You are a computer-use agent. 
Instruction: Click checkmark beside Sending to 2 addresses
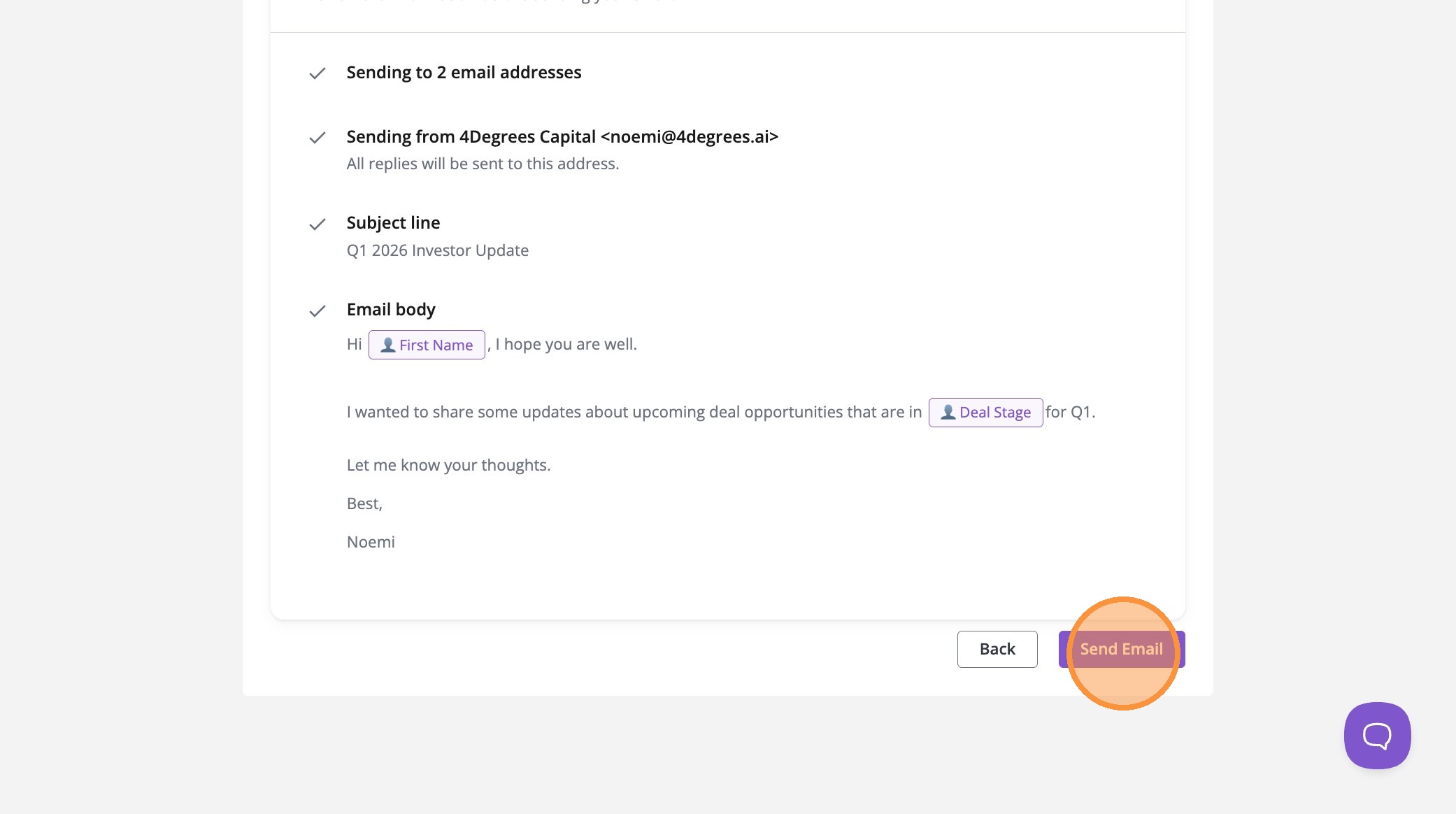(317, 73)
